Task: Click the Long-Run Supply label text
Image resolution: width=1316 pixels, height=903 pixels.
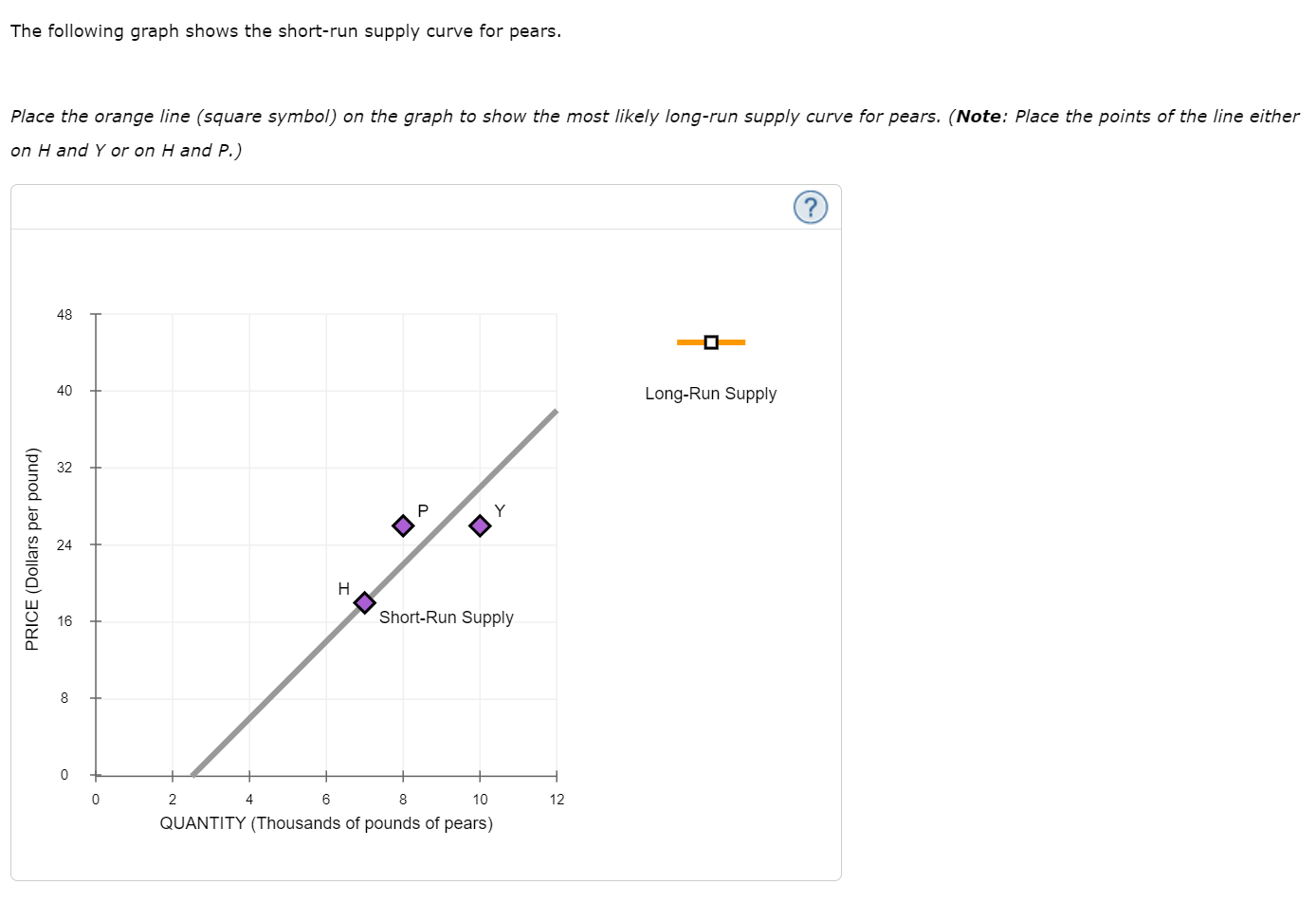Action: (710, 393)
